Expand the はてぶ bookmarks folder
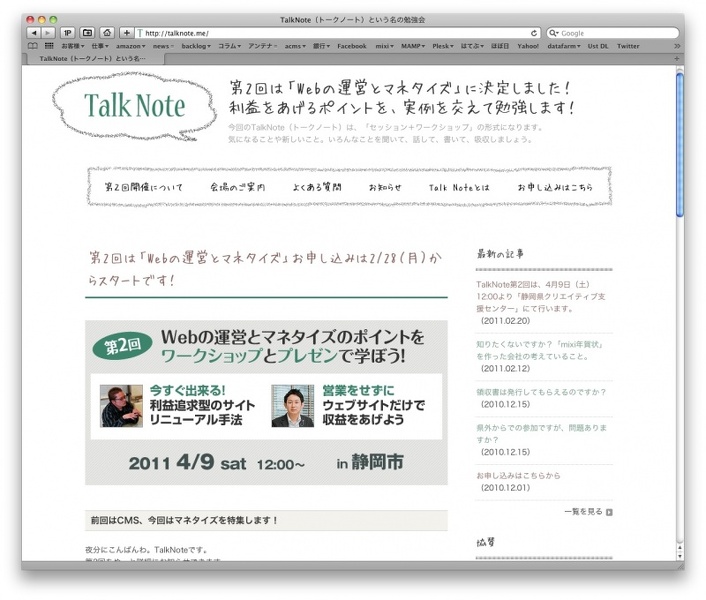 472,46
